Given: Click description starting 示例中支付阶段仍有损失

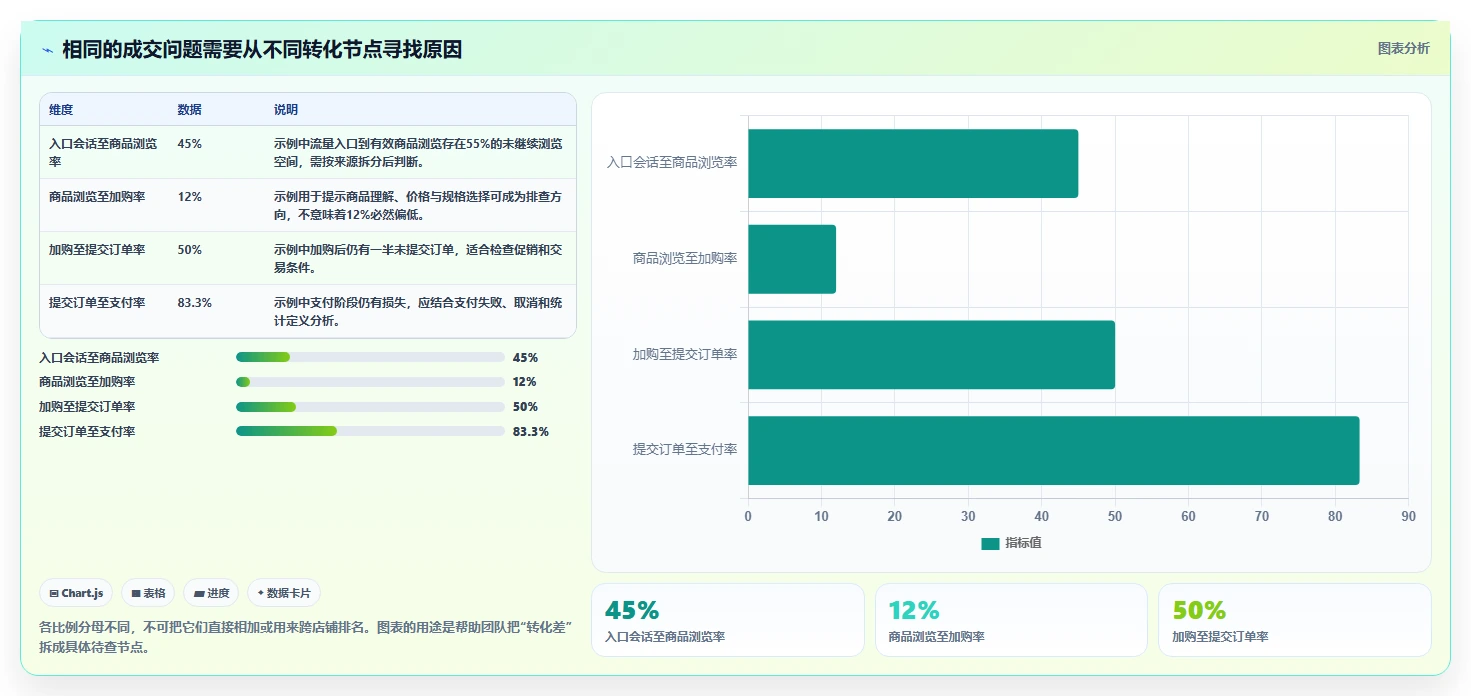Looking at the screenshot, I should click(418, 311).
